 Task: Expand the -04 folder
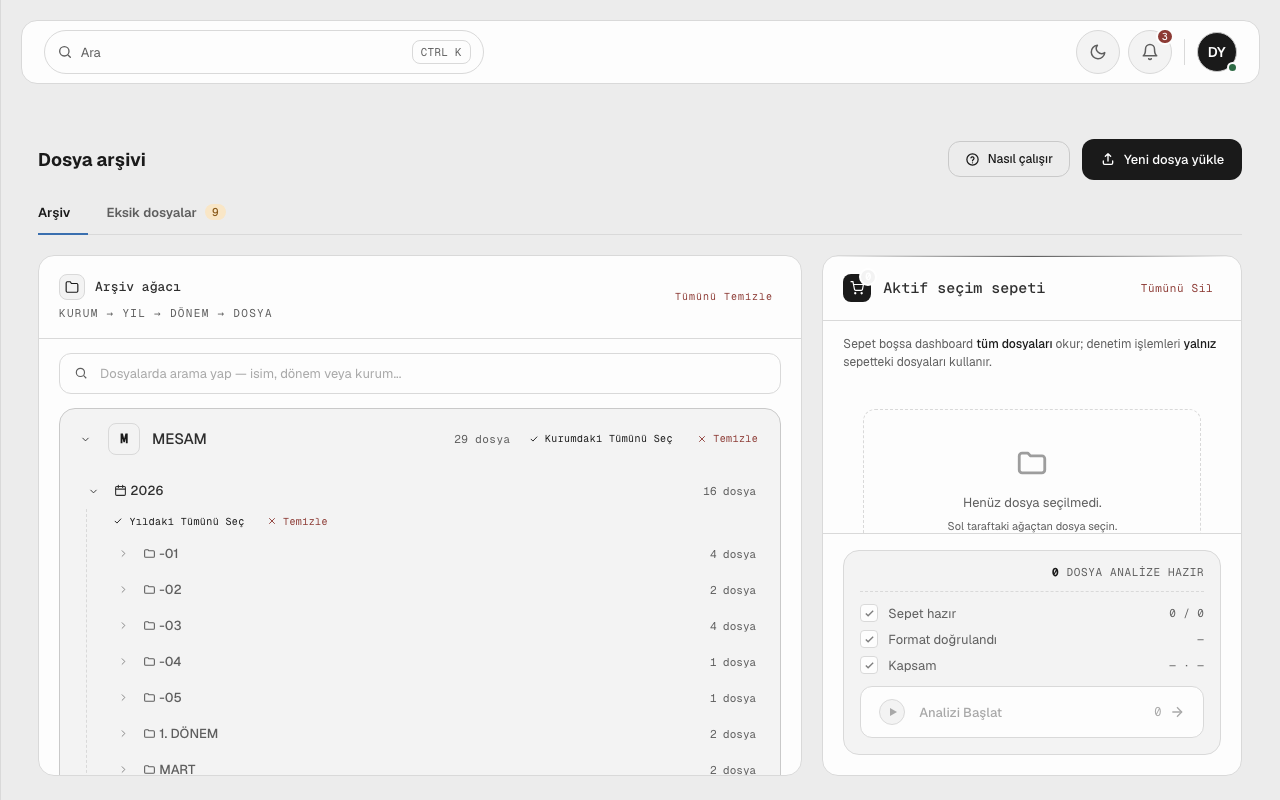coord(124,662)
